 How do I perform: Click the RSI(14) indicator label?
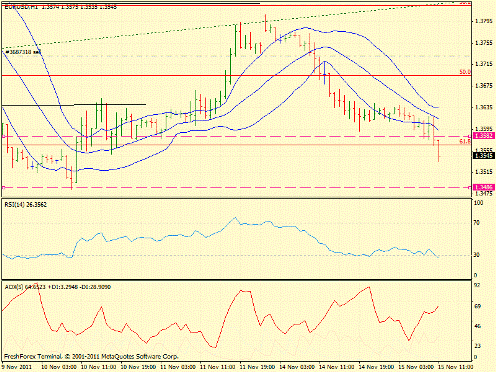click(x=26, y=205)
